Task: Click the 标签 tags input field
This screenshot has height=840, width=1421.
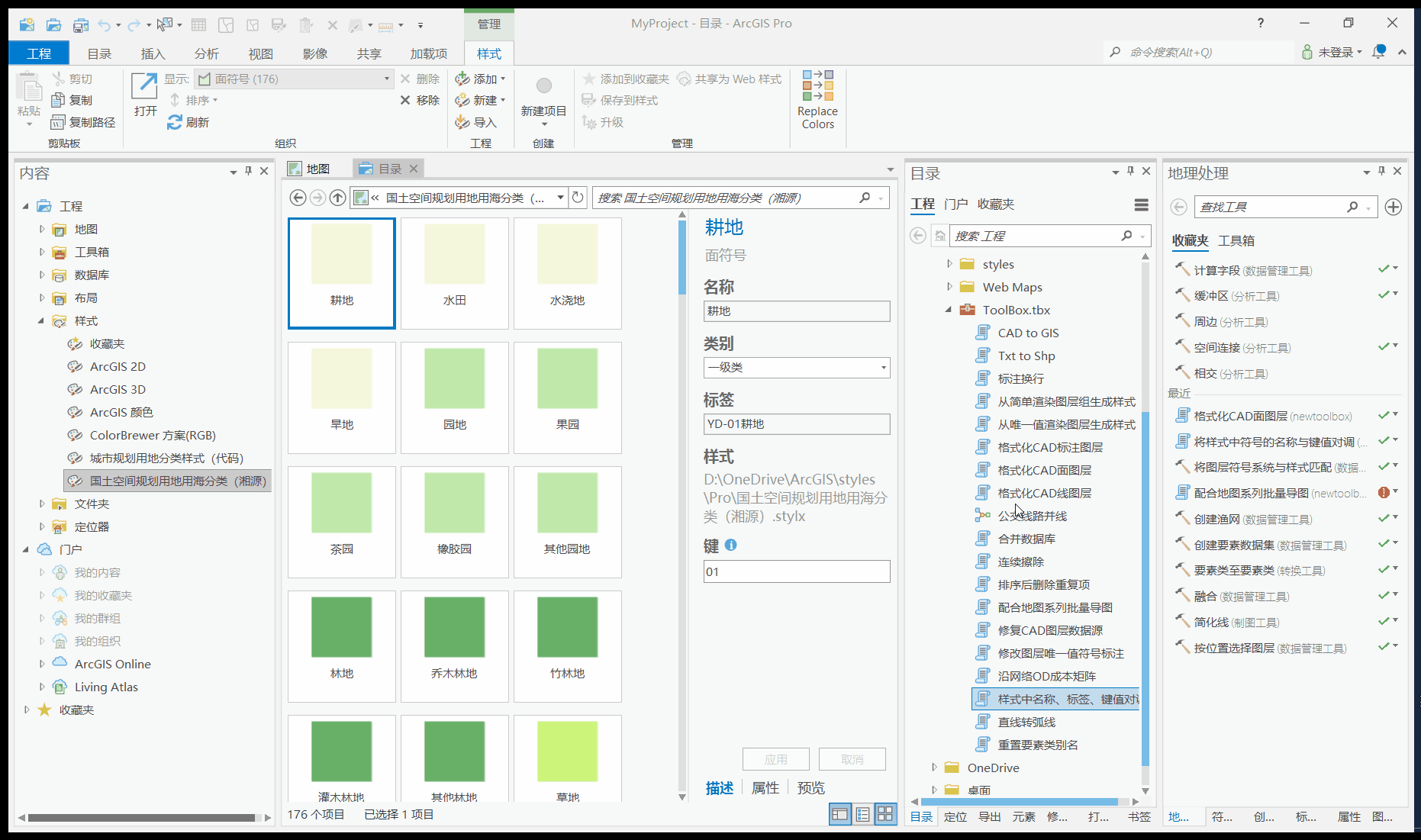Action: pos(797,423)
